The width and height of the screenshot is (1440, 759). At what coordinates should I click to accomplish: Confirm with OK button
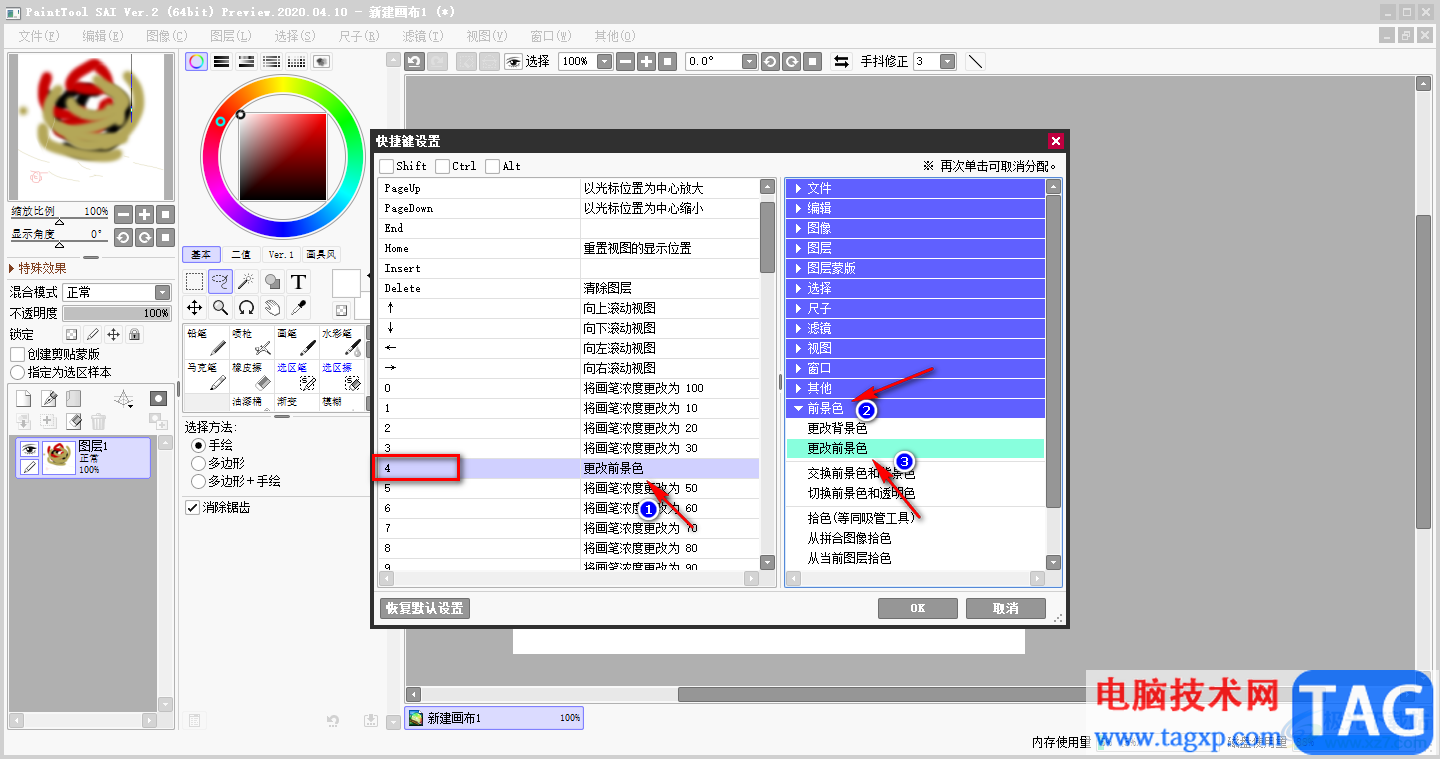(918, 608)
